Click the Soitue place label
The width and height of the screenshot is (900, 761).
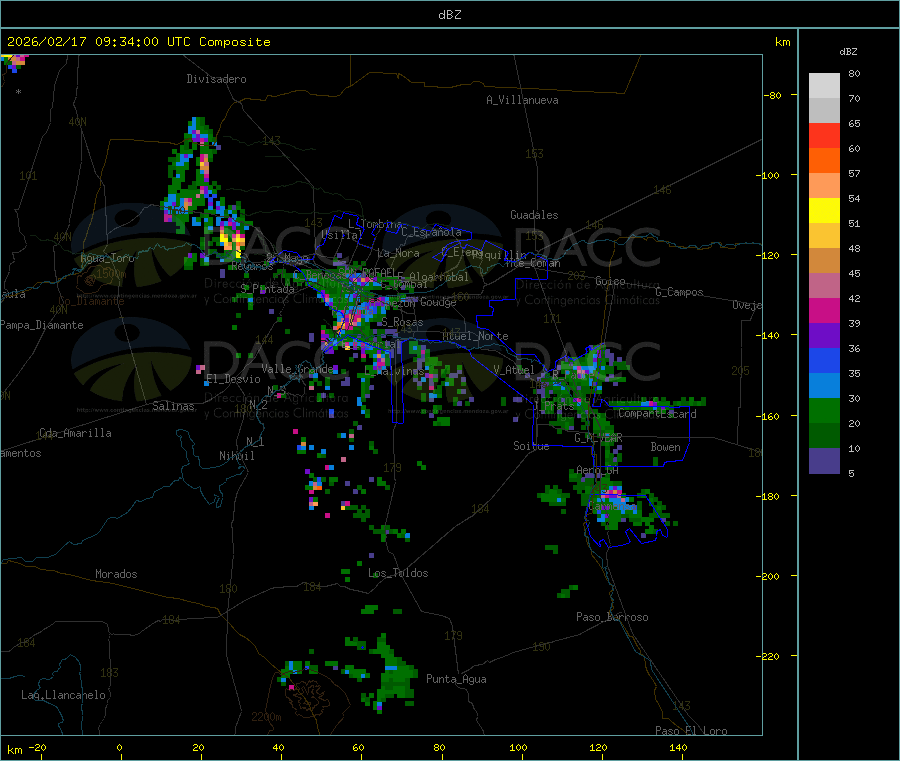coord(531,446)
